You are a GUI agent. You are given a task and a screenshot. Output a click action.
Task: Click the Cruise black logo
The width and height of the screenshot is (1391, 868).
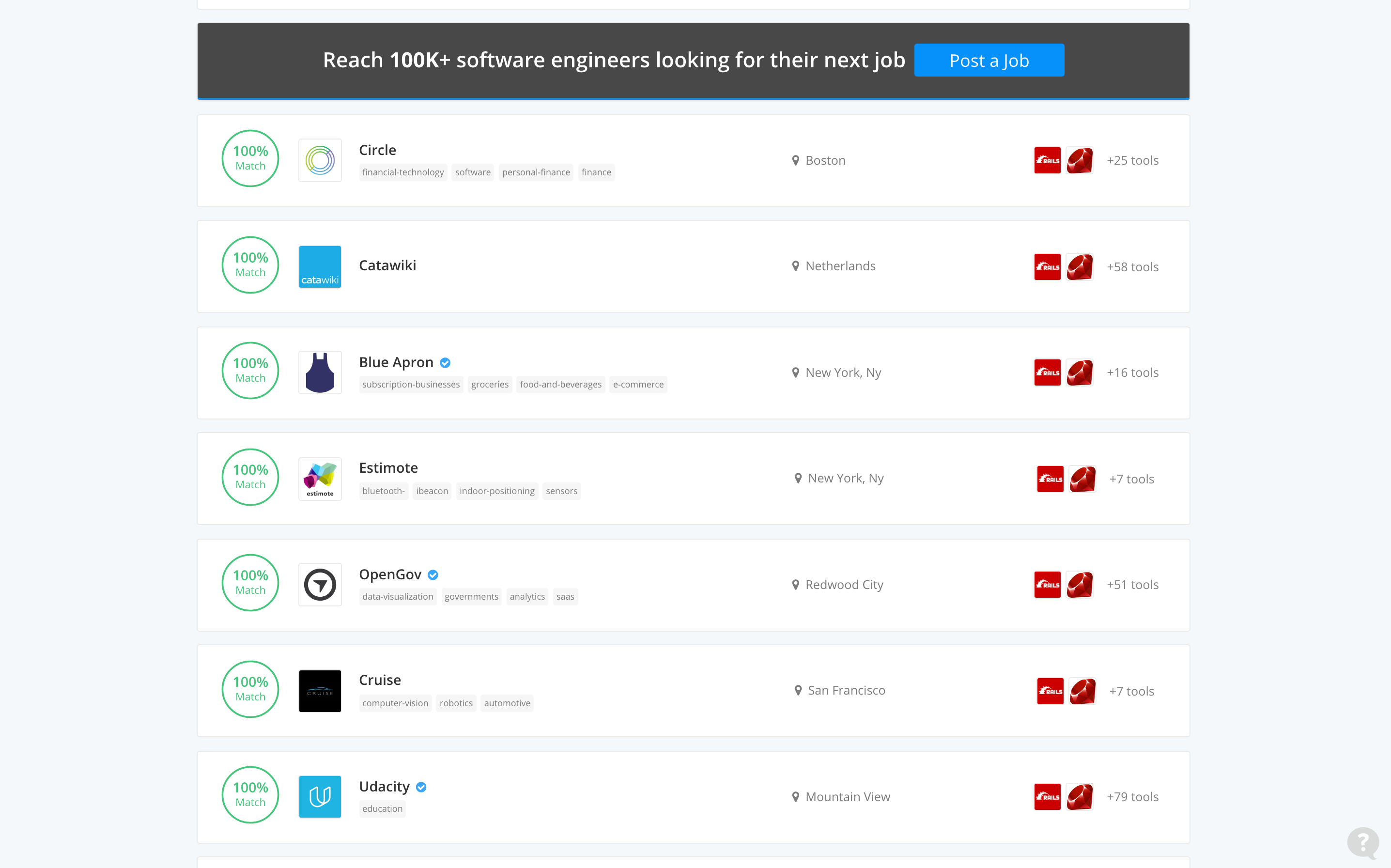320,691
